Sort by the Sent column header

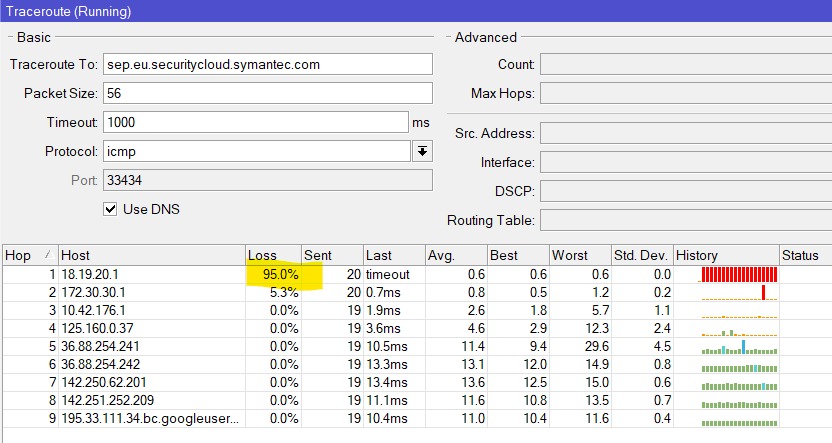point(332,255)
